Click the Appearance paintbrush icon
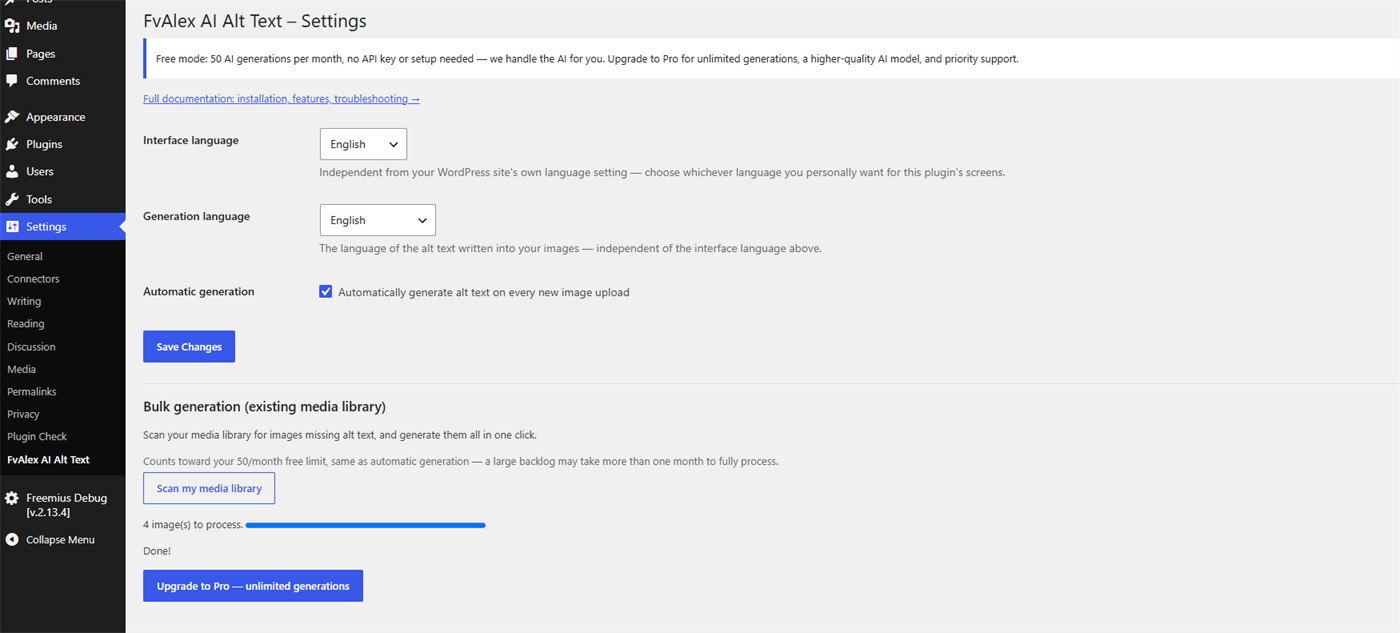Image resolution: width=1400 pixels, height=633 pixels. point(12,117)
